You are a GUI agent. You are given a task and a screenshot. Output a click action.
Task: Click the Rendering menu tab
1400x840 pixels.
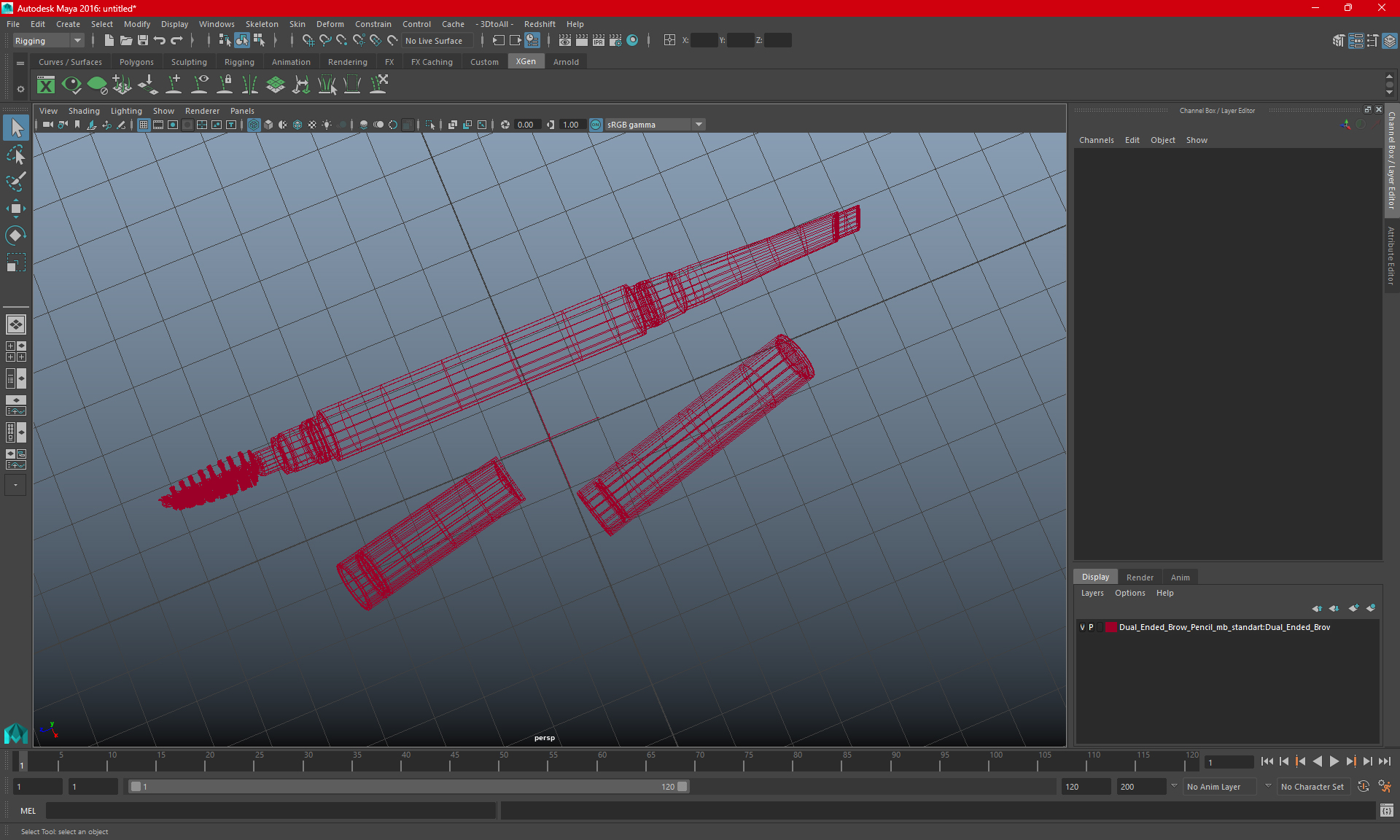[x=346, y=62]
